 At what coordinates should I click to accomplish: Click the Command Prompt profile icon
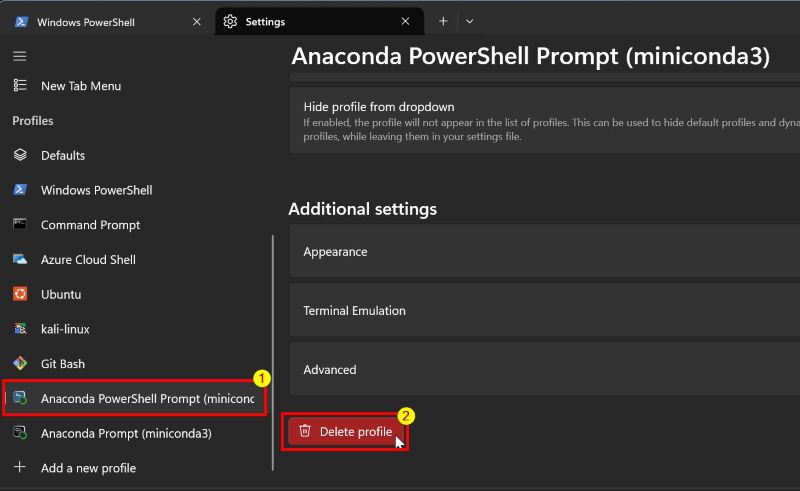(x=19, y=224)
